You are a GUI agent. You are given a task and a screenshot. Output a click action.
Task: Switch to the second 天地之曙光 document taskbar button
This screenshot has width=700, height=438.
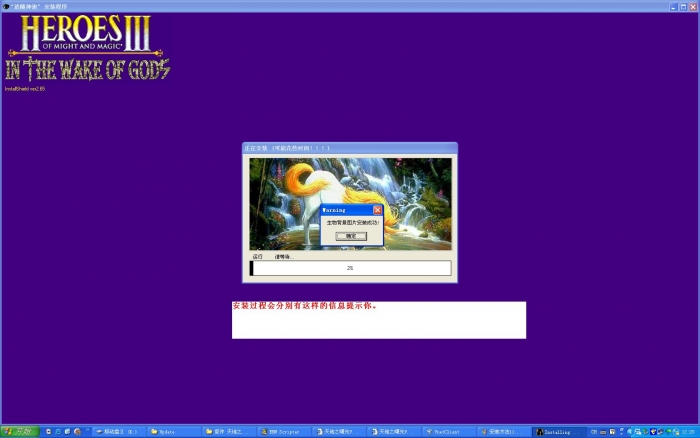[x=393, y=432]
